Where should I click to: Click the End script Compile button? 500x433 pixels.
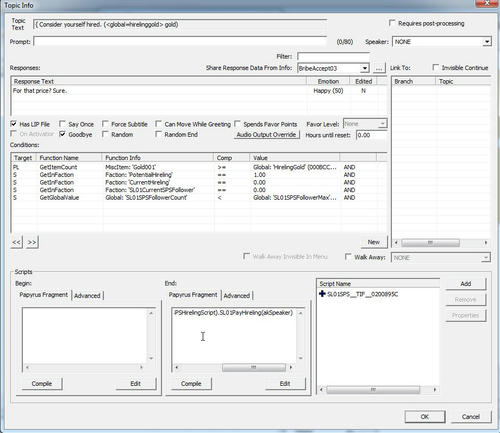tap(191, 384)
